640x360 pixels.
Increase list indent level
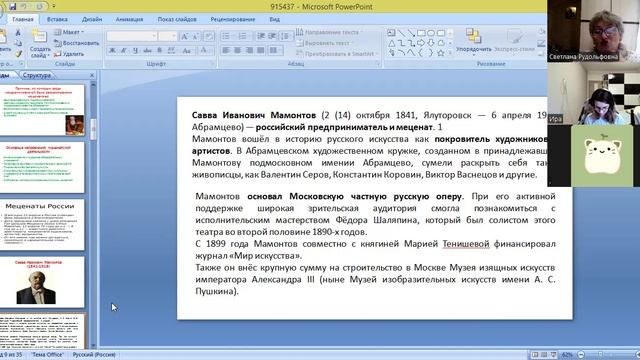coord(272,37)
